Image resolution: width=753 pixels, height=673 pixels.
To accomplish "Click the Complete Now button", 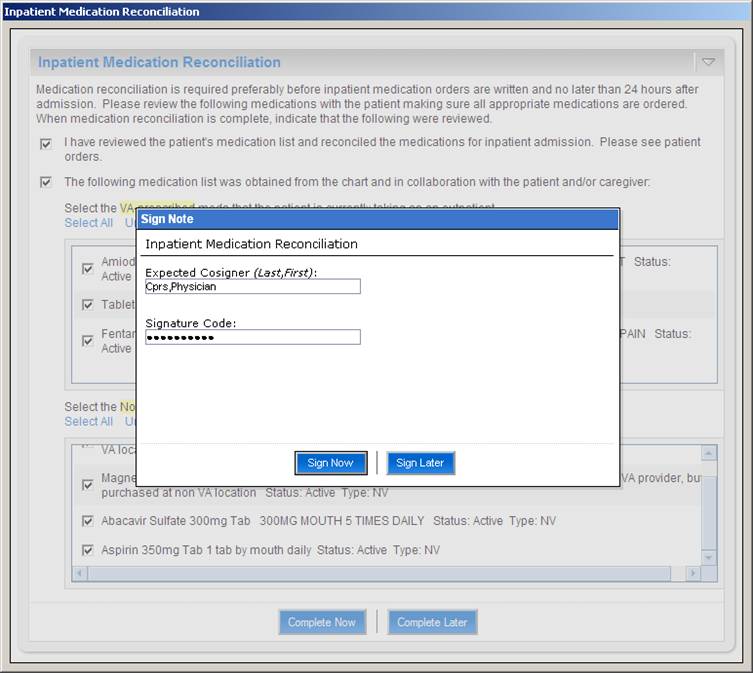I will [x=321, y=622].
